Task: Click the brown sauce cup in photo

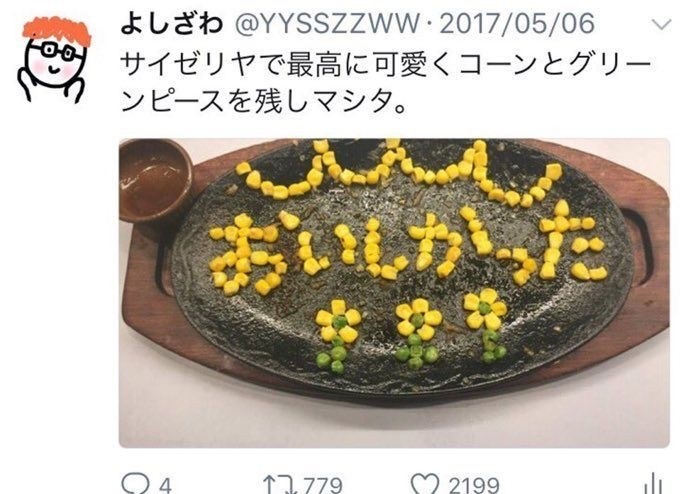Action: pyautogui.click(x=155, y=180)
